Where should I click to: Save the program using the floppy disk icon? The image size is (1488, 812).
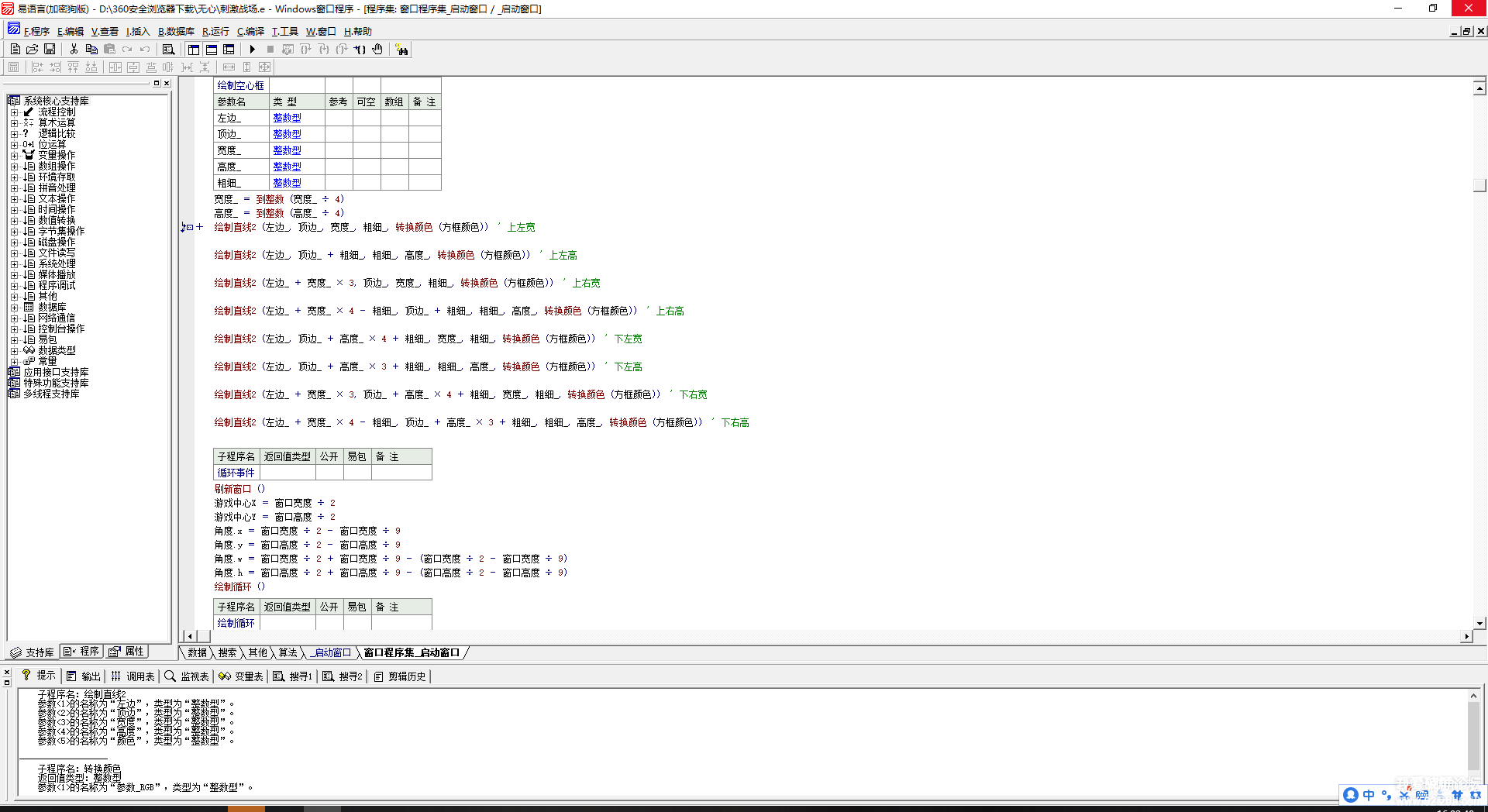click(x=50, y=50)
